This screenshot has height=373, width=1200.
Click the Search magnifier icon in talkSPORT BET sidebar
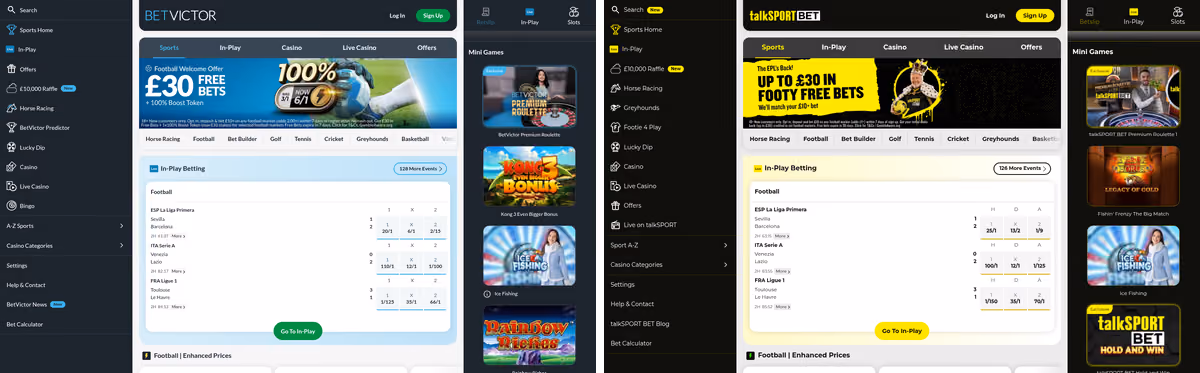(614, 10)
